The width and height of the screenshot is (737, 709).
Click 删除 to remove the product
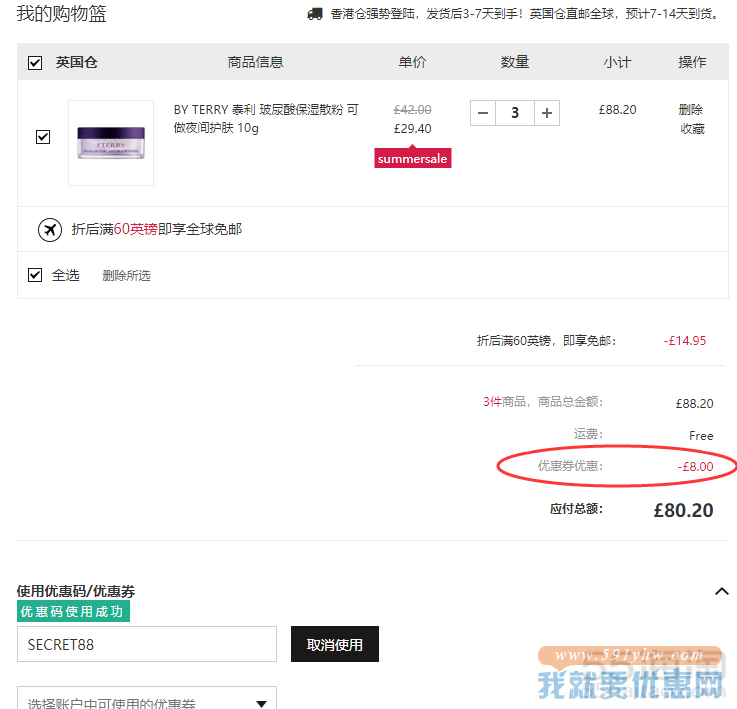tap(690, 110)
